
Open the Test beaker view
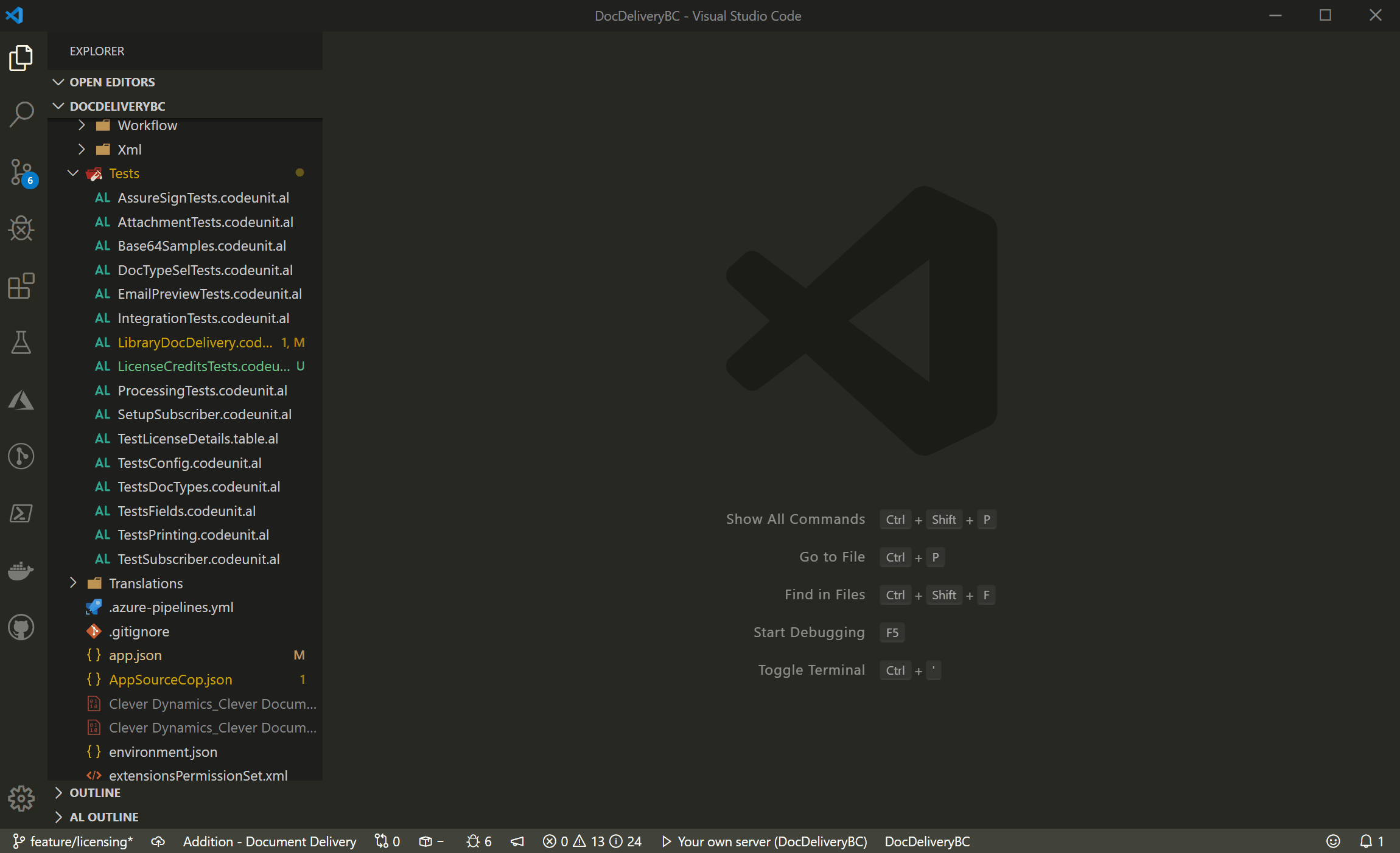21,343
